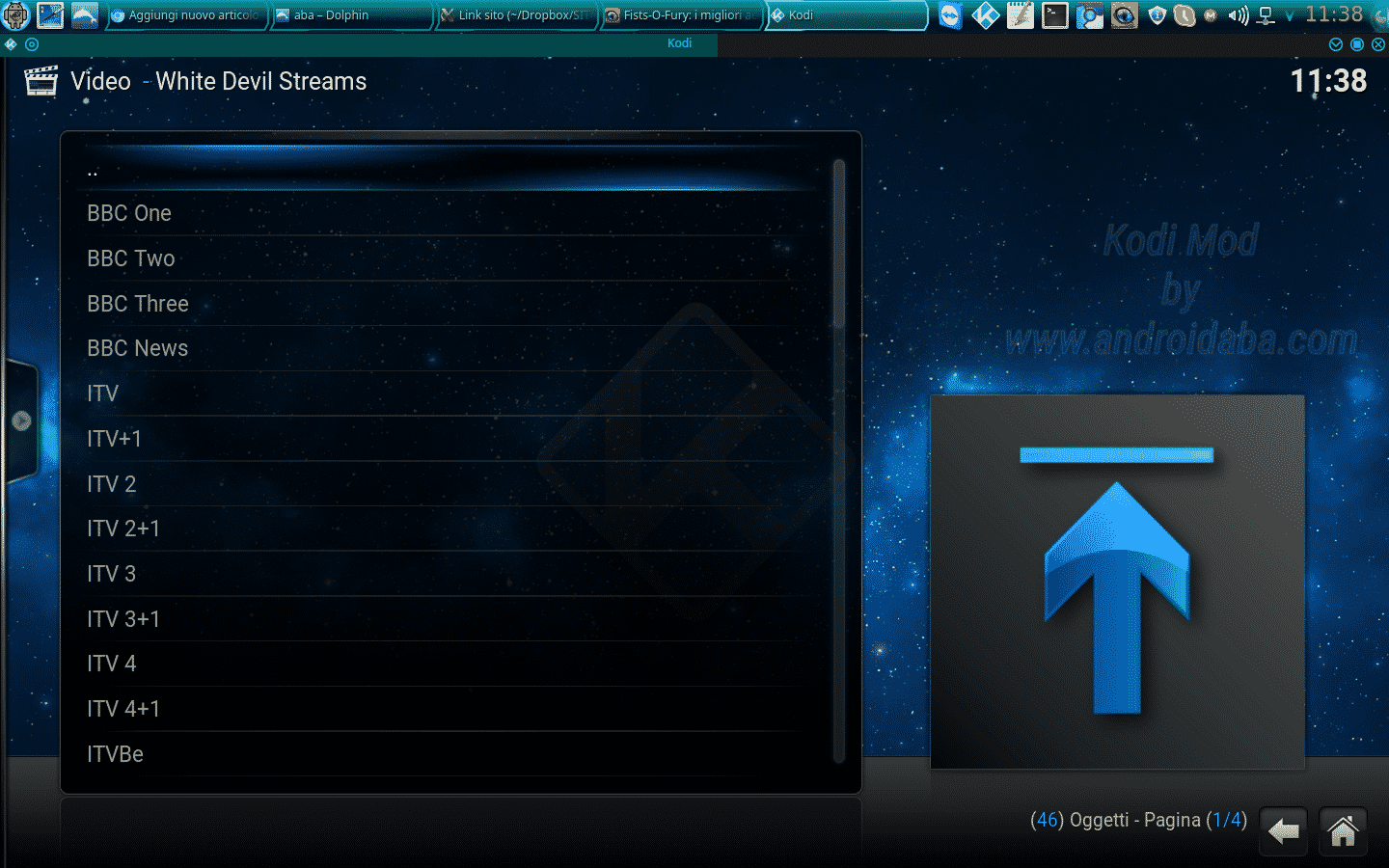Click the round M tray icon
The image size is (1389, 868).
click(x=1211, y=15)
